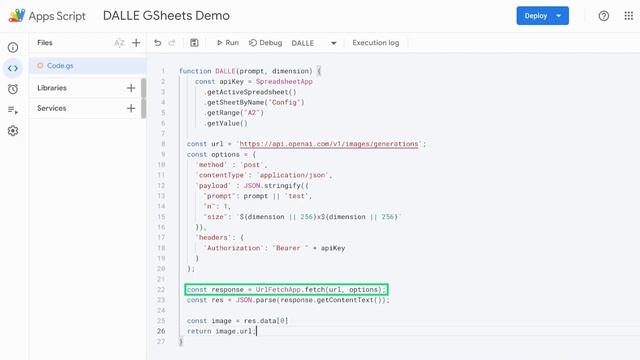The image size is (640, 360).
Task: Open the Help question mark icon
Action: tap(604, 16)
